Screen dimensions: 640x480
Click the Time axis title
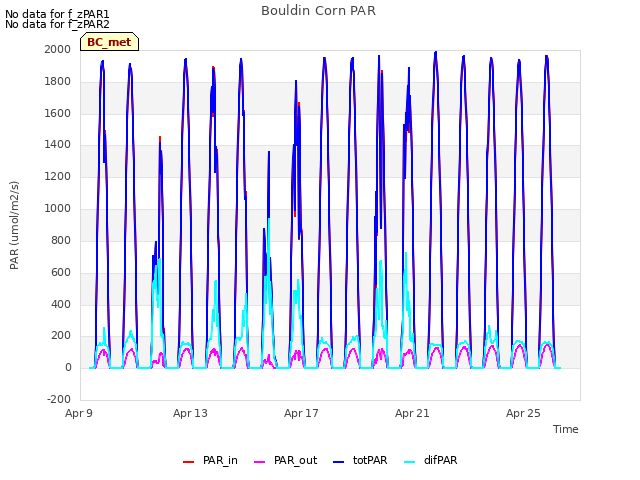[566, 429]
